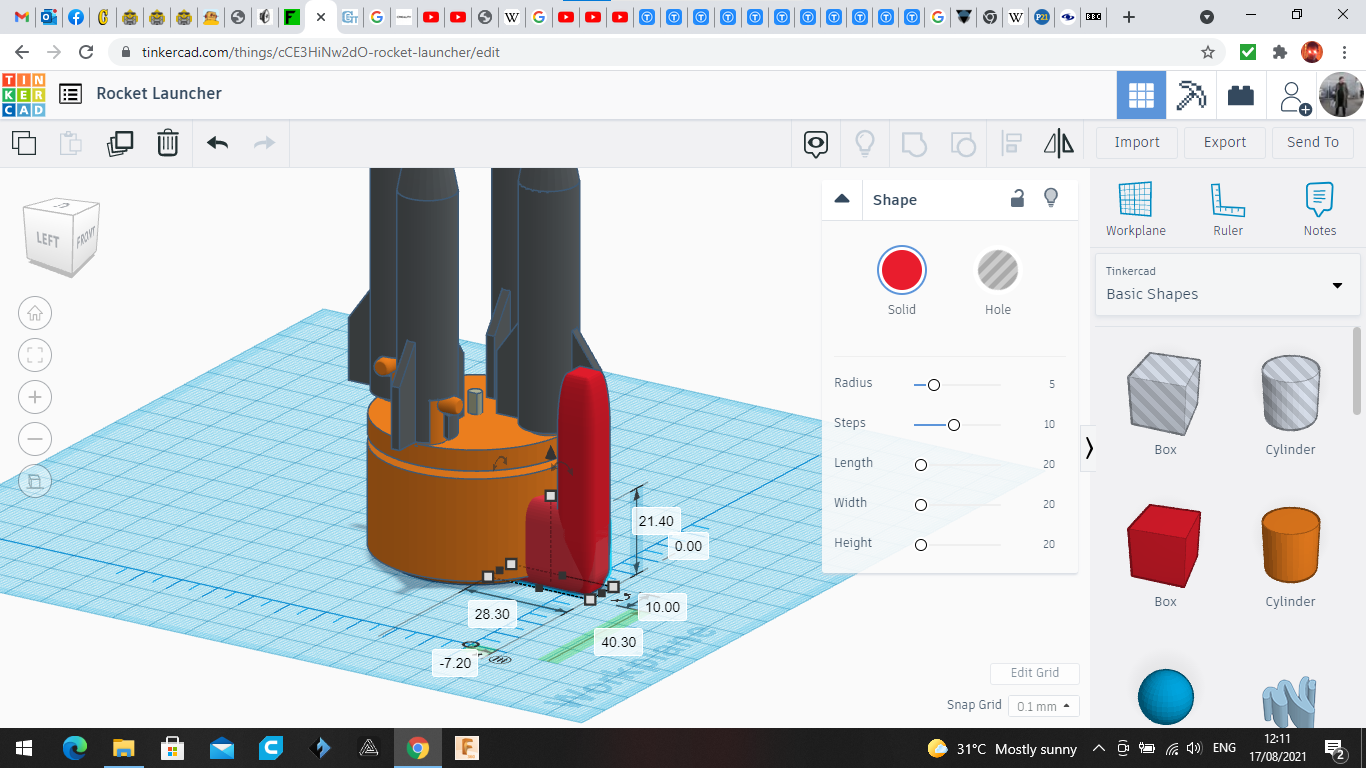Collapse the Shape panel
1366x768 pixels.
(x=842, y=199)
